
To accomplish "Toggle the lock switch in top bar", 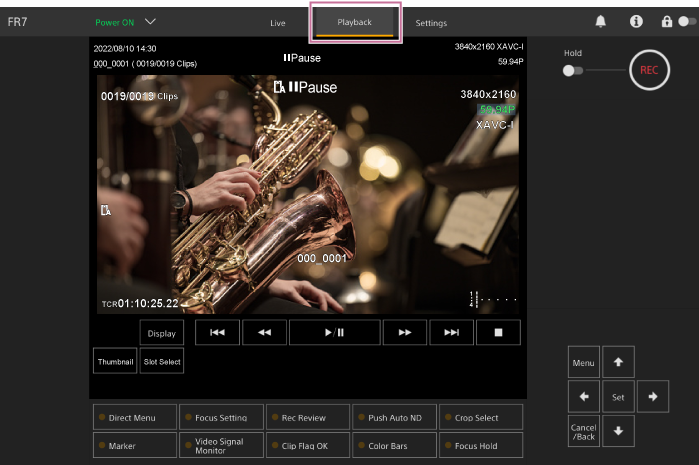I will pyautogui.click(x=683, y=21).
